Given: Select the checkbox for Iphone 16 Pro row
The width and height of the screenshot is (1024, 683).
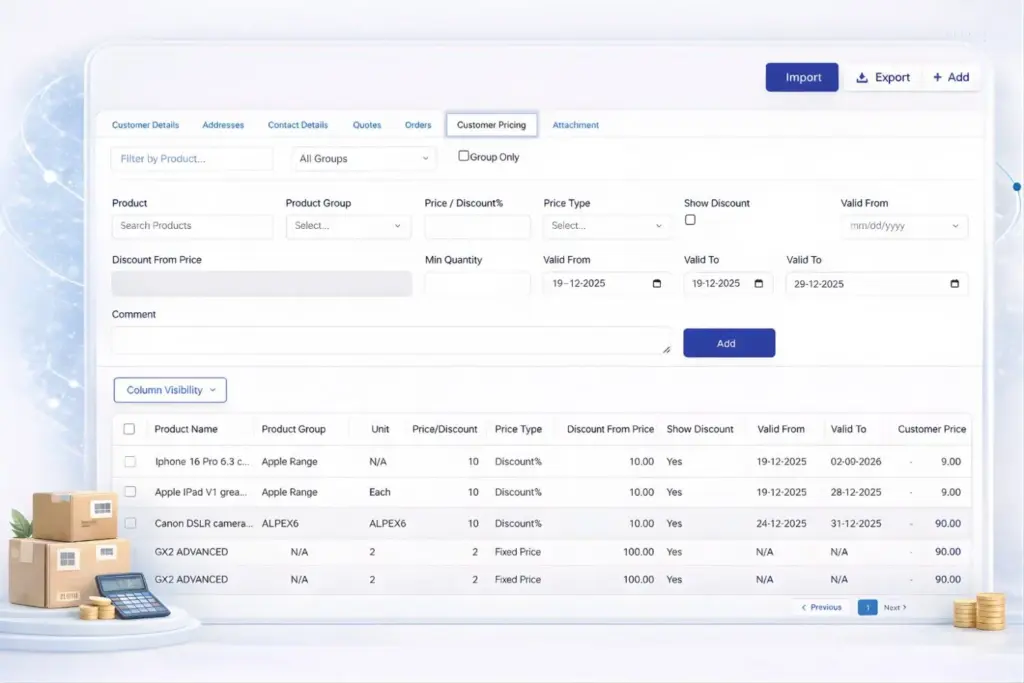Looking at the screenshot, I should 128,461.
